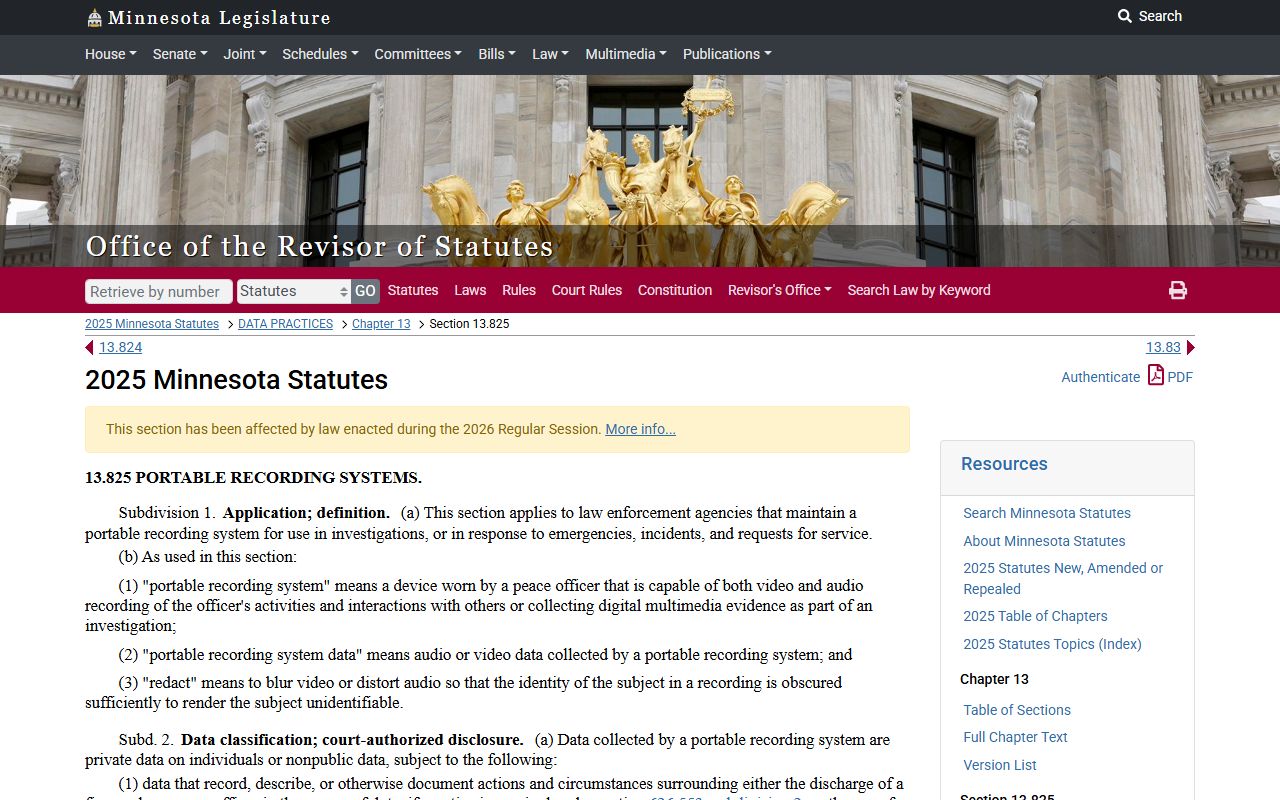Expand the Revisor's Office dropdown

point(780,290)
